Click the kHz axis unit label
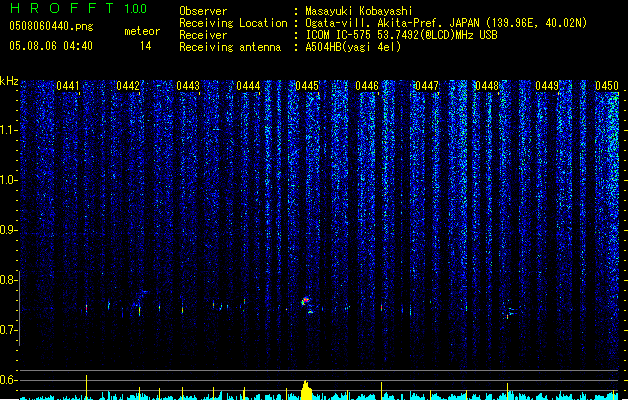Image resolution: width=629 pixels, height=400 pixels. [9, 81]
